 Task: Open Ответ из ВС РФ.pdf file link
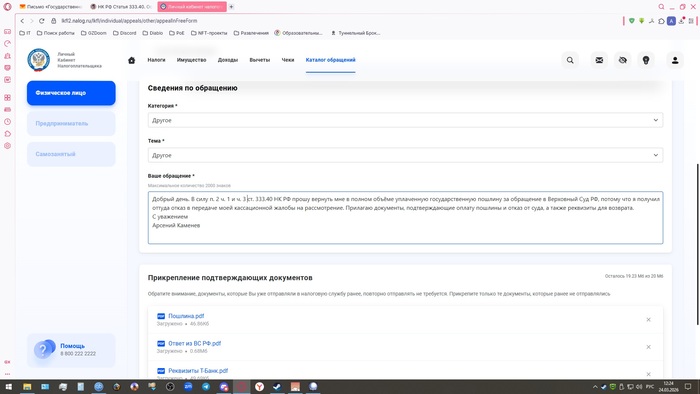coord(194,343)
